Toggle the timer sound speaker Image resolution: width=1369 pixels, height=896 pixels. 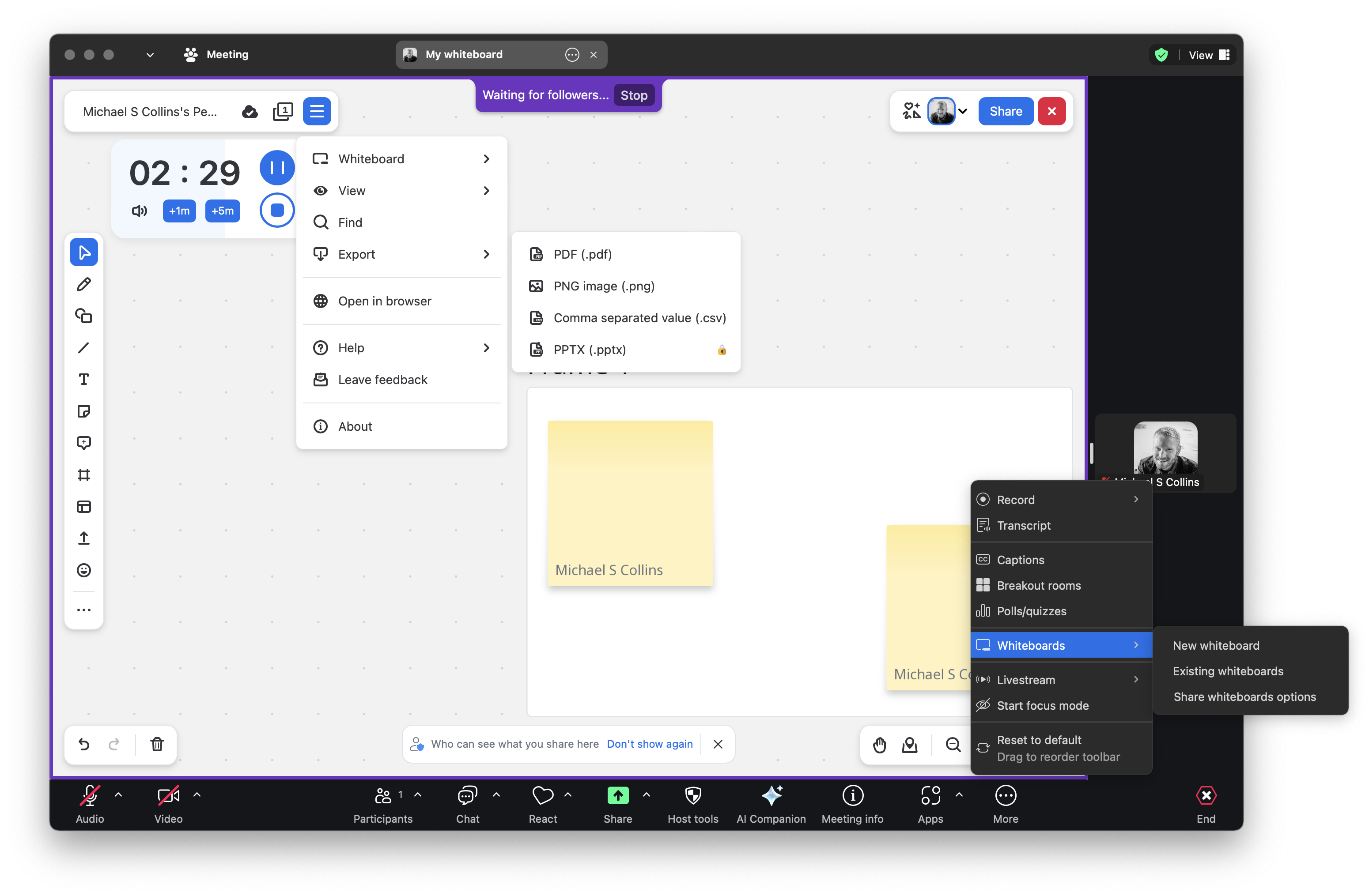point(139,211)
